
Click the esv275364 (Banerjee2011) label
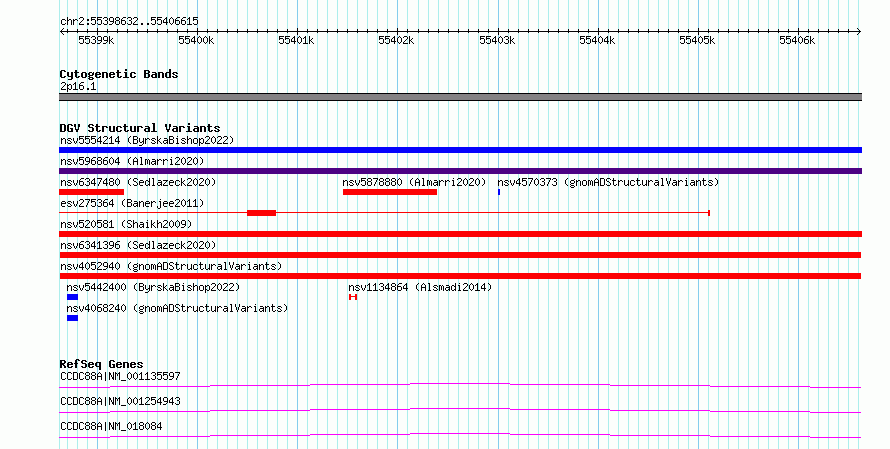point(132,203)
